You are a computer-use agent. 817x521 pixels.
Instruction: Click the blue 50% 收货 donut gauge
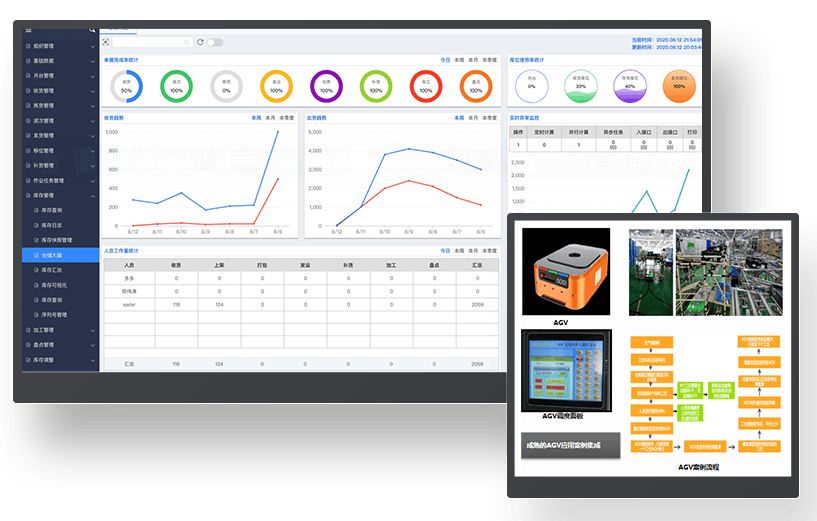[x=126, y=86]
